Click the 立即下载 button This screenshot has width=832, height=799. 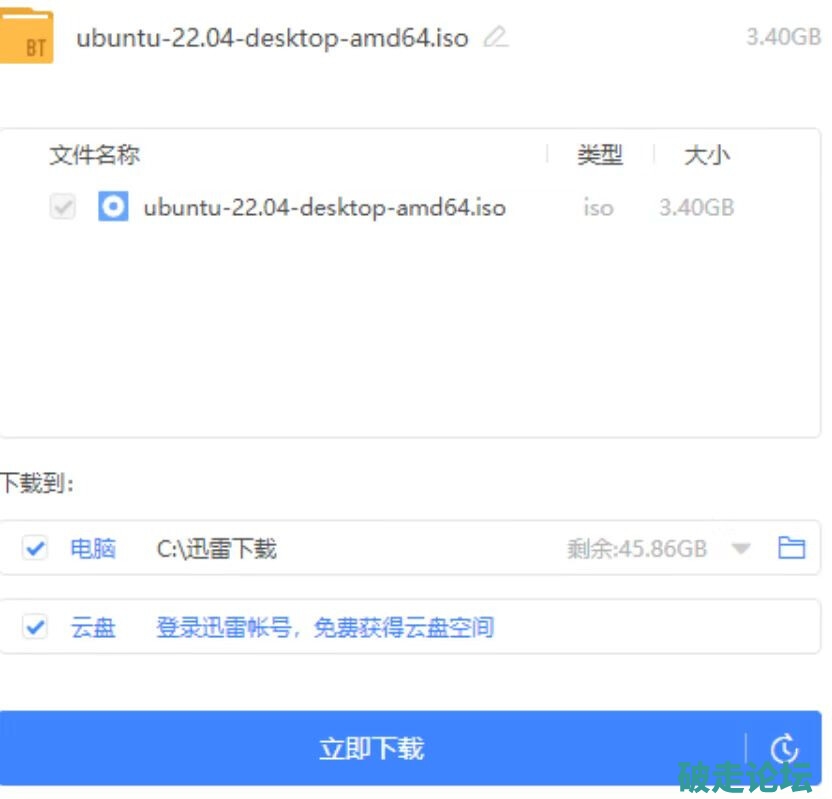[371, 748]
